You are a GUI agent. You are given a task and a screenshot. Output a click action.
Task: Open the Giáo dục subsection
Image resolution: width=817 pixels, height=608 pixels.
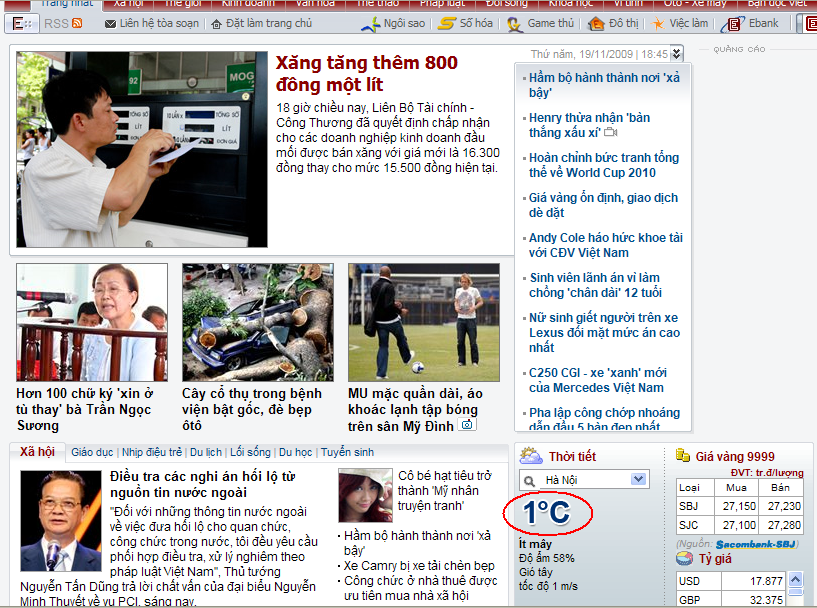point(92,452)
